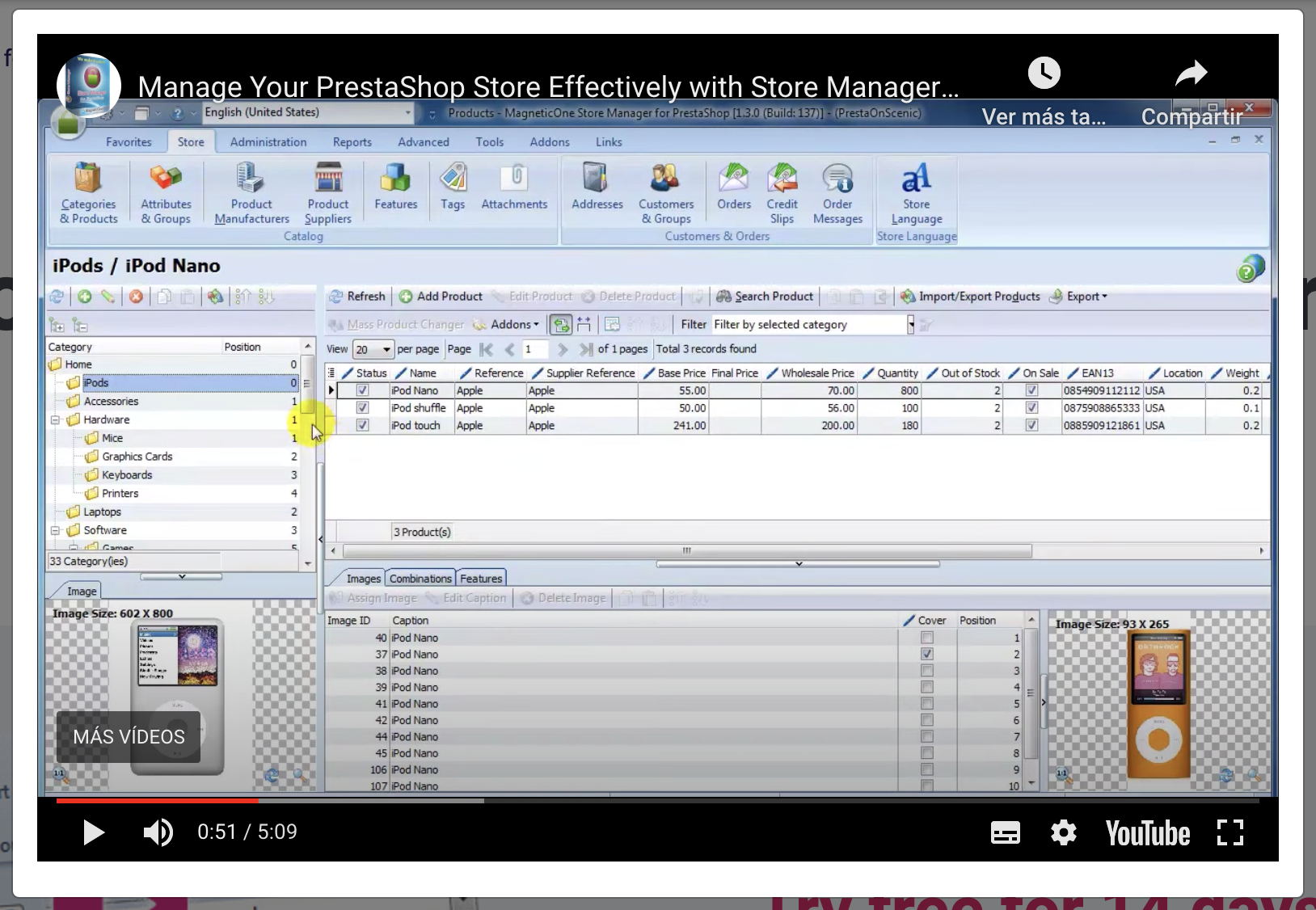1316x910 pixels.
Task: Switch to the Reports ribbon tab
Action: coord(352,142)
